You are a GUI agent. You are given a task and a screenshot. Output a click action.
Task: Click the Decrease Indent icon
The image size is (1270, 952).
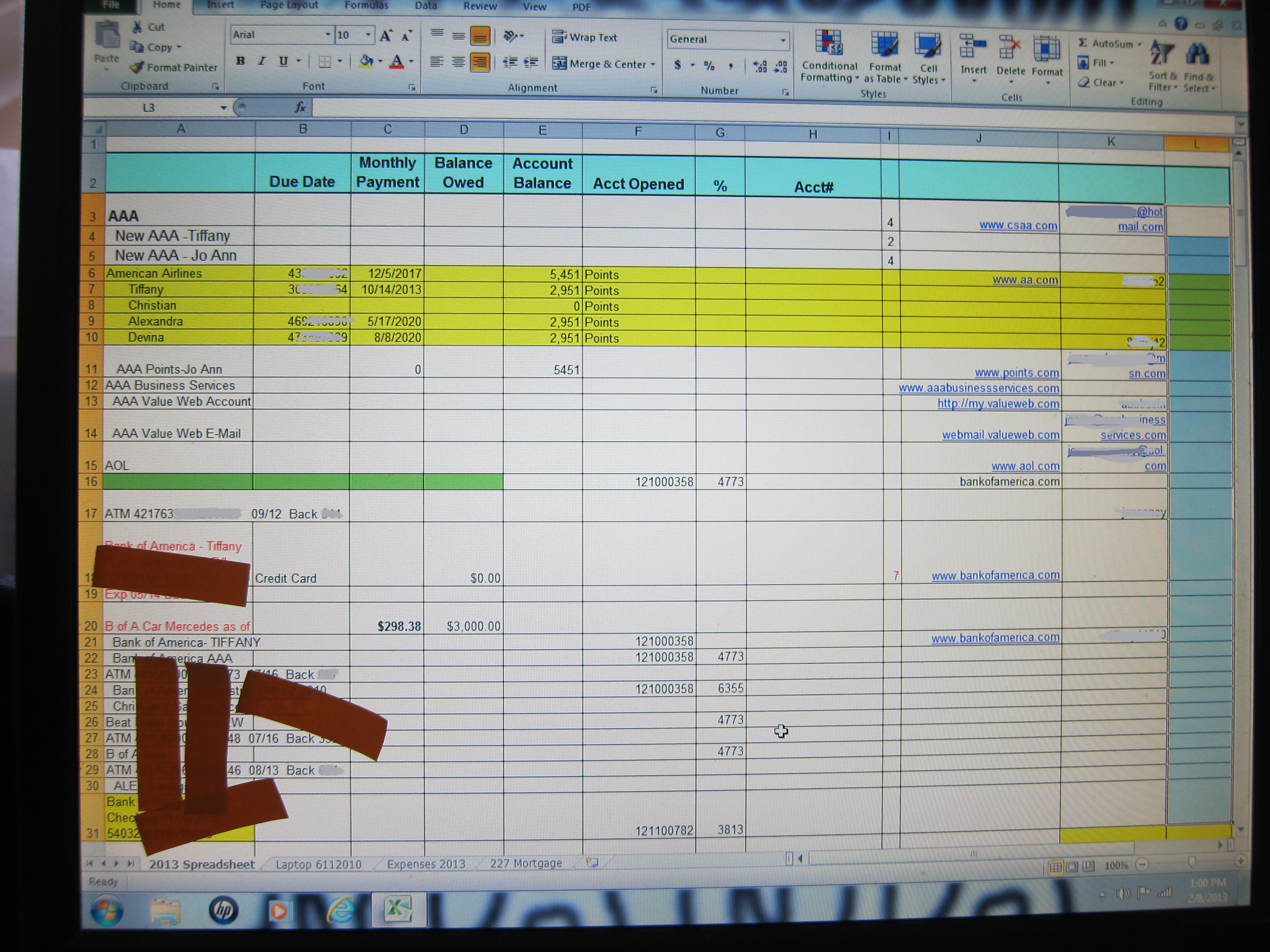point(510,63)
